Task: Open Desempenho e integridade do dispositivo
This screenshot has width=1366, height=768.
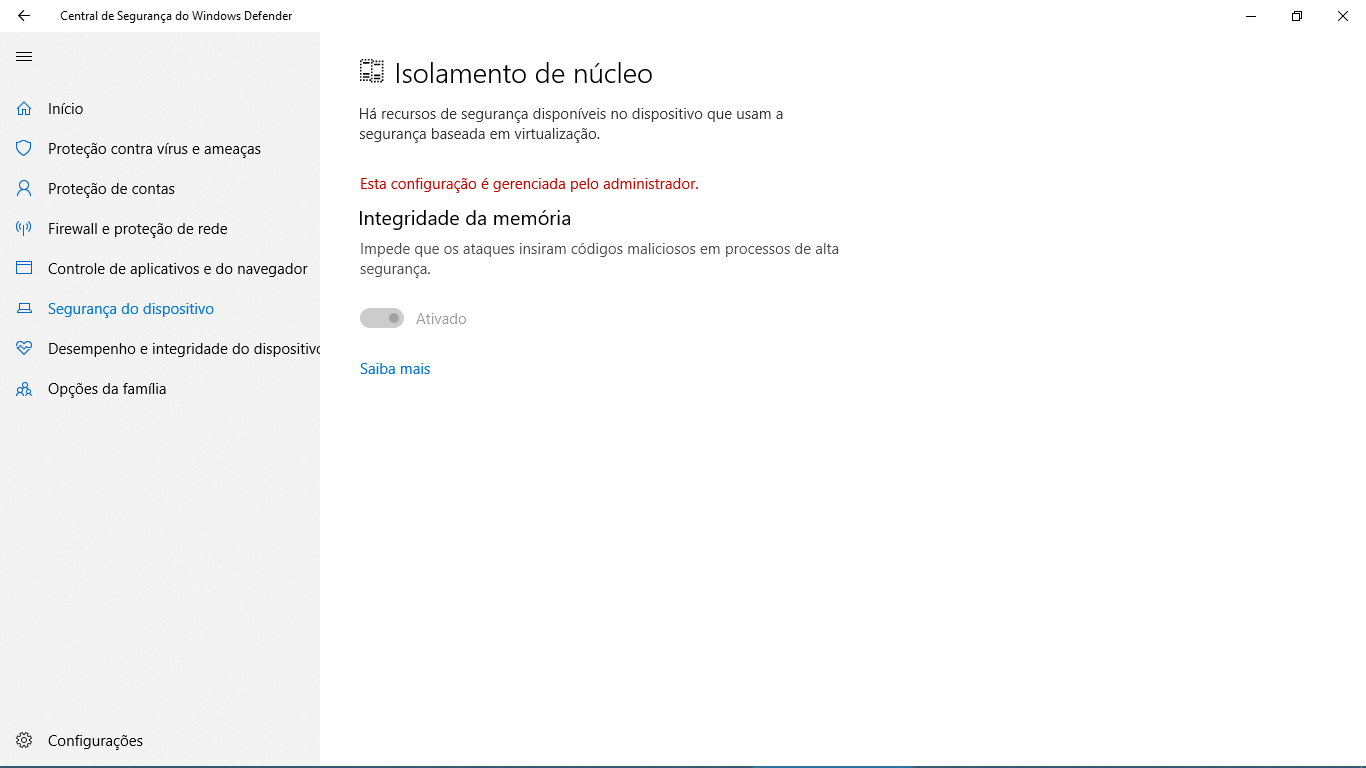Action: click(160, 349)
